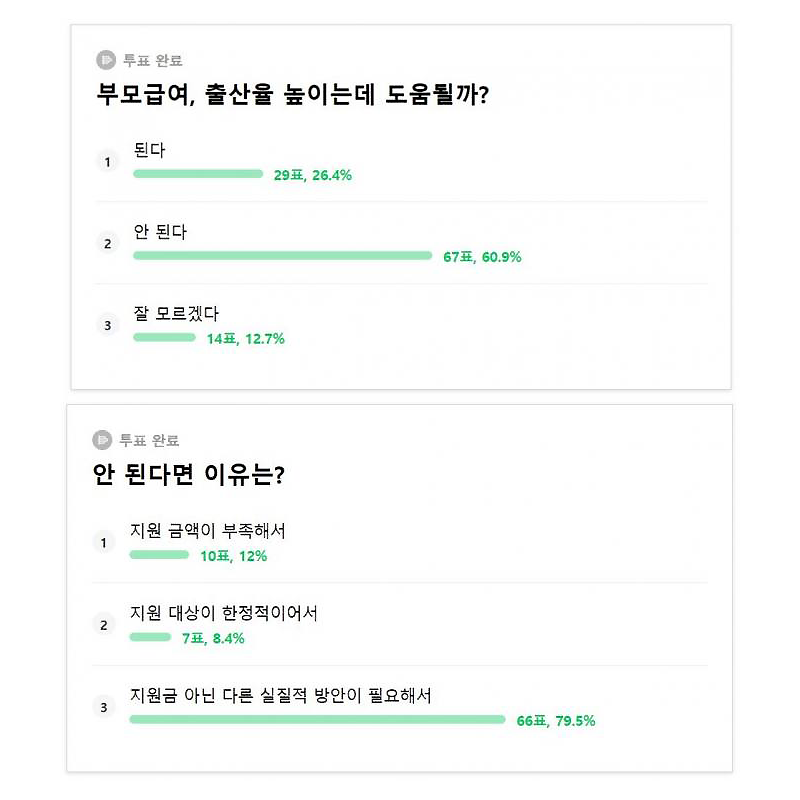
Task: Click the 지원 대상이 한정적이어서 progress bar
Action: 150,637
